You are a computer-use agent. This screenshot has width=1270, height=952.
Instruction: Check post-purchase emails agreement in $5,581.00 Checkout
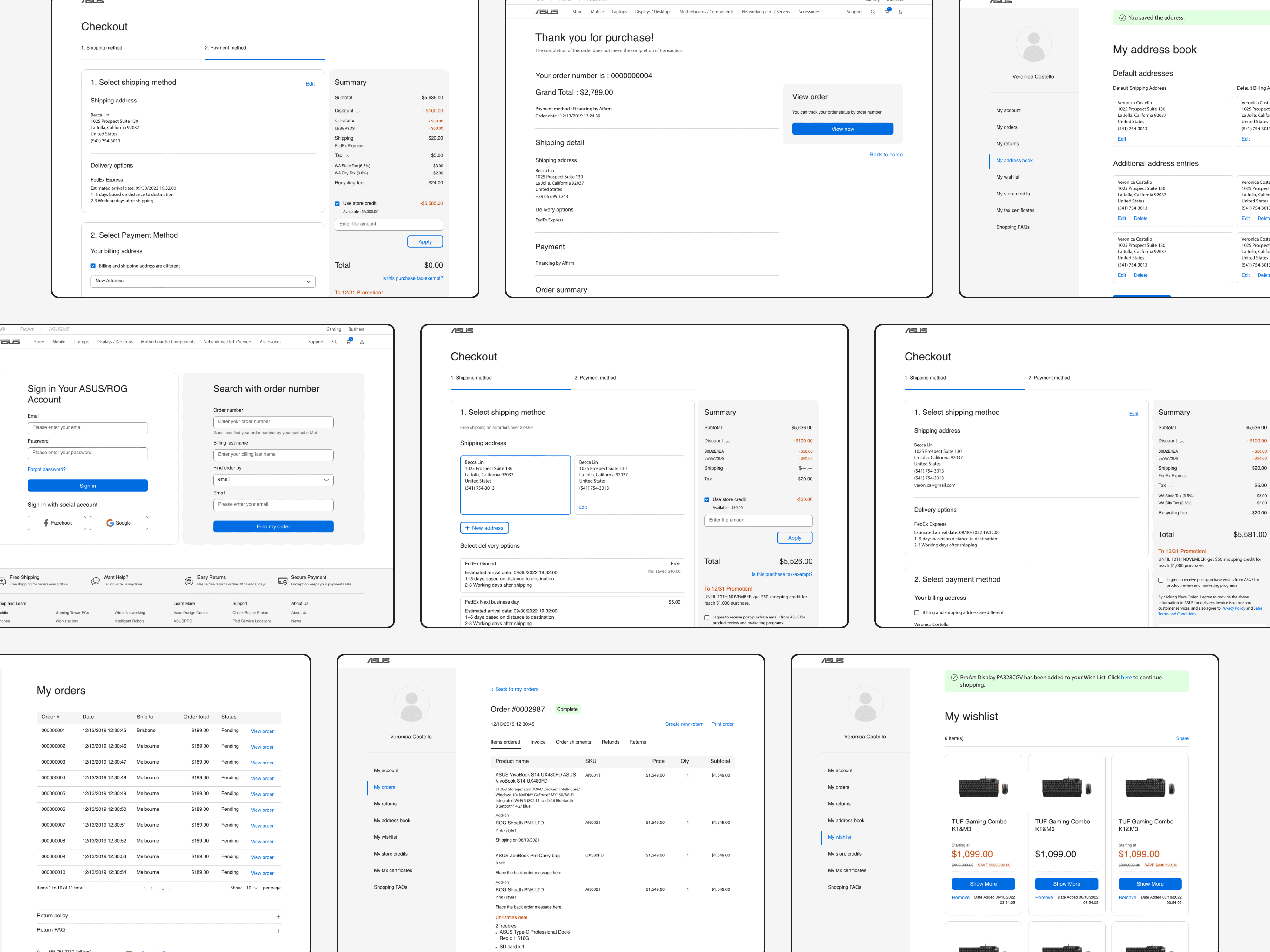point(1161,580)
